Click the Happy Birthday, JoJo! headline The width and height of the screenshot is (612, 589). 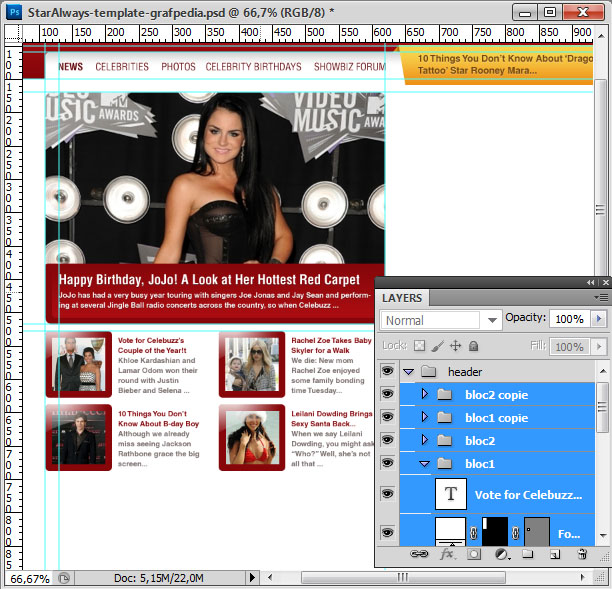(209, 279)
